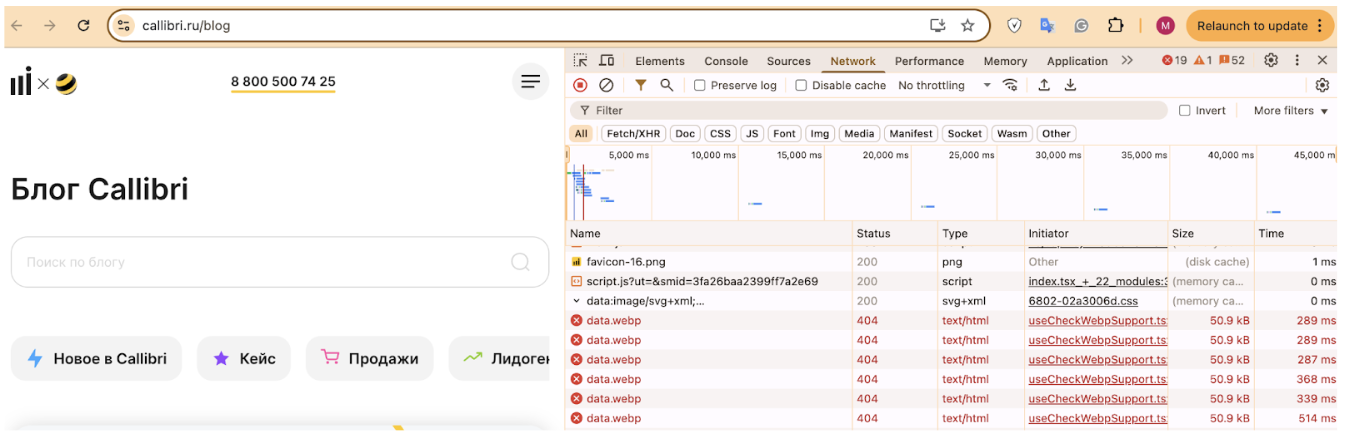Expand the More filters dropdown
This screenshot has height=438, width=1348.
1291,111
